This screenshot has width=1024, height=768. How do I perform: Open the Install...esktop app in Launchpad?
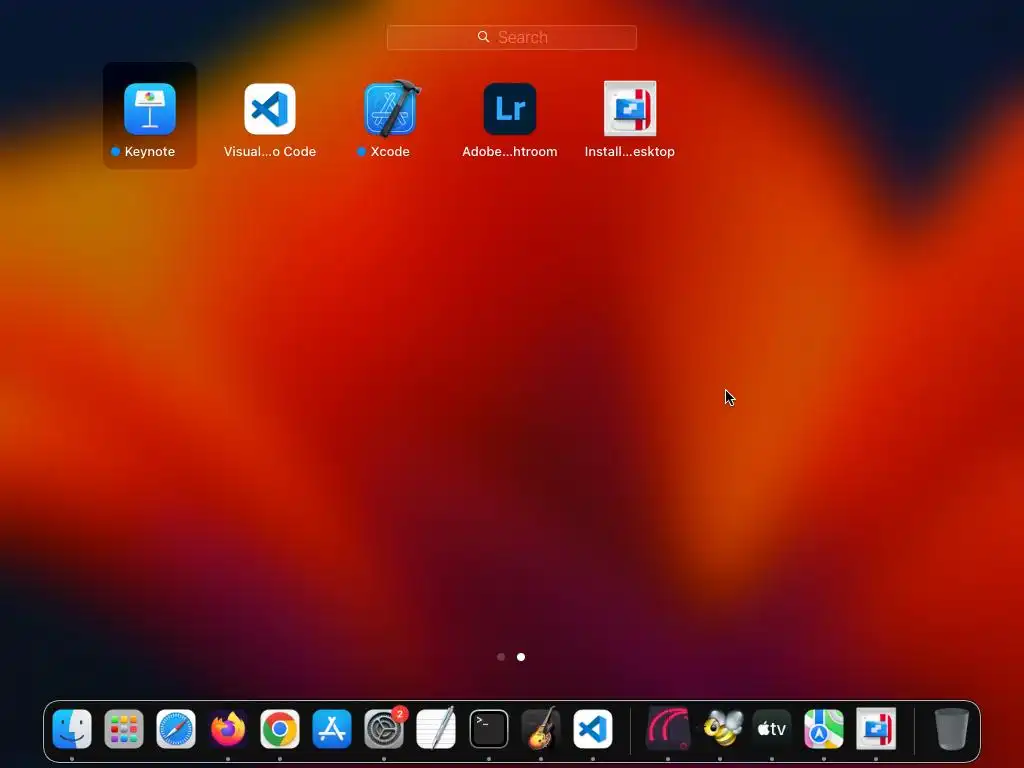click(x=630, y=108)
